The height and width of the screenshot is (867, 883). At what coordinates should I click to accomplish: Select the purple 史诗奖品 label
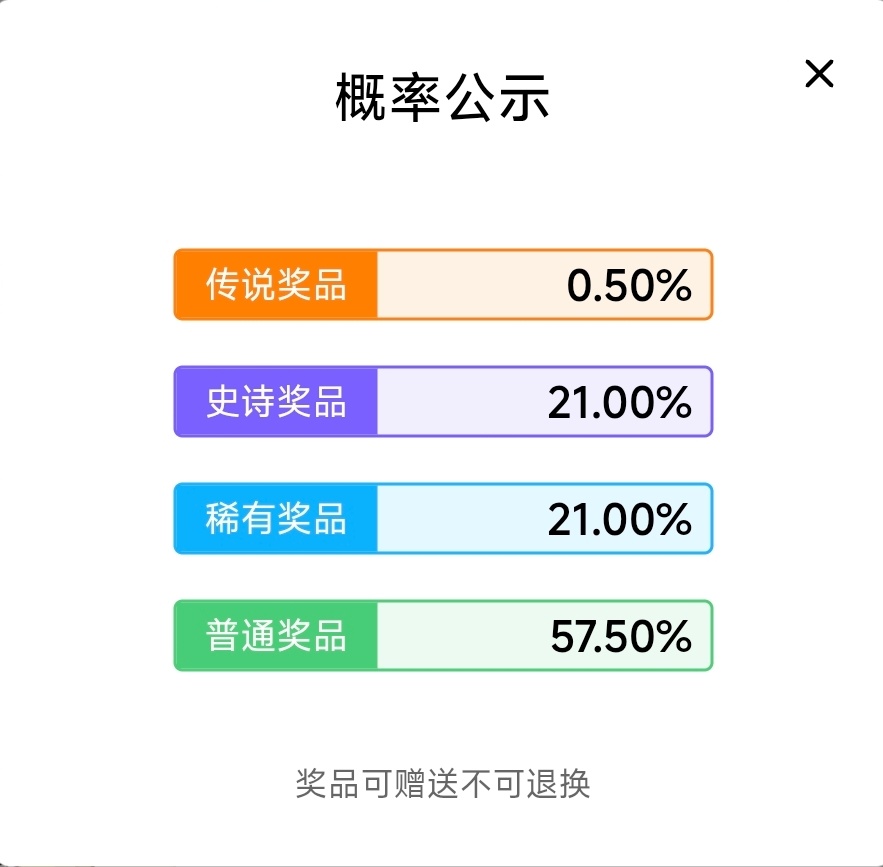tap(276, 402)
